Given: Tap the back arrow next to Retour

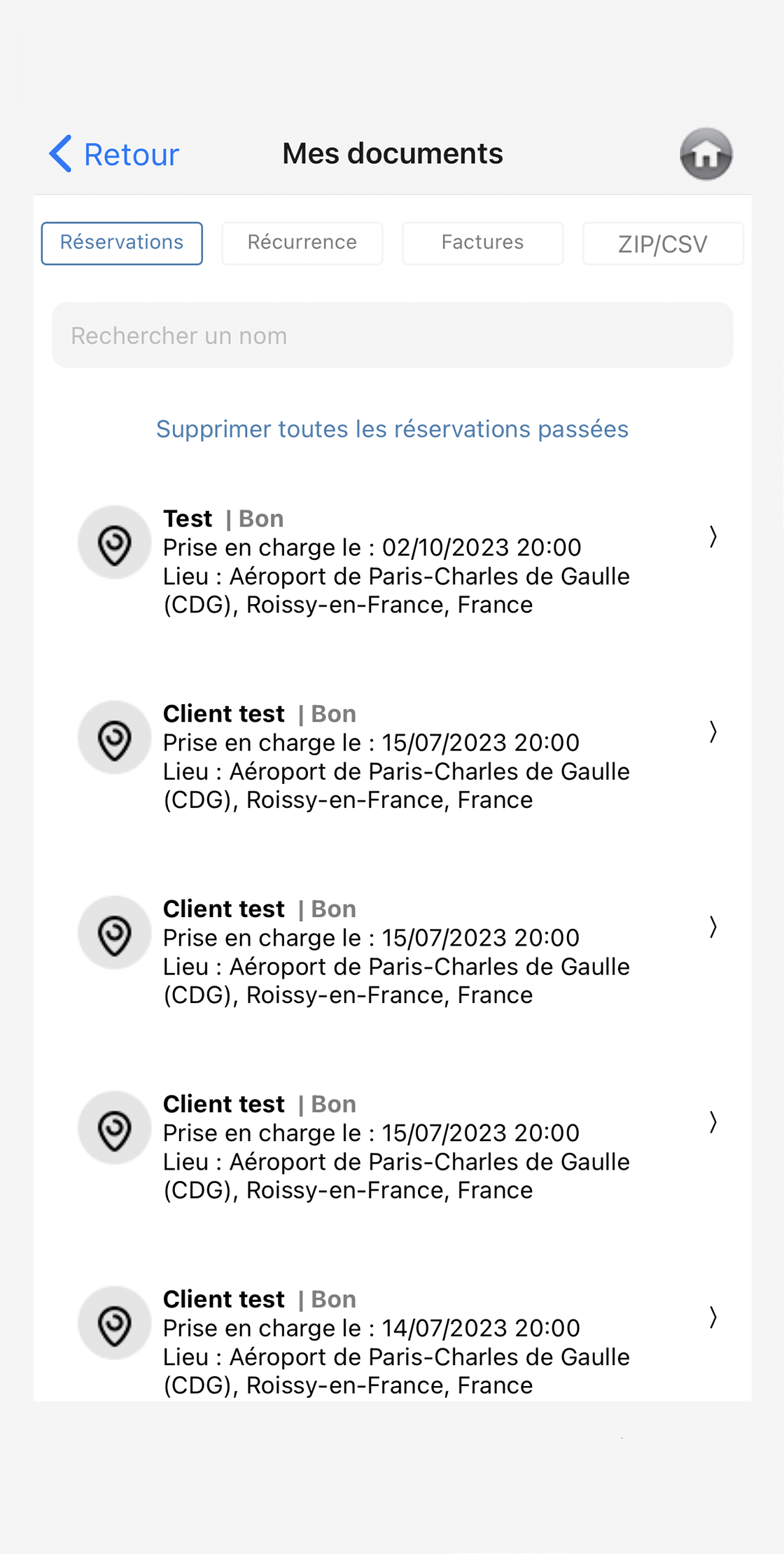Looking at the screenshot, I should [61, 153].
